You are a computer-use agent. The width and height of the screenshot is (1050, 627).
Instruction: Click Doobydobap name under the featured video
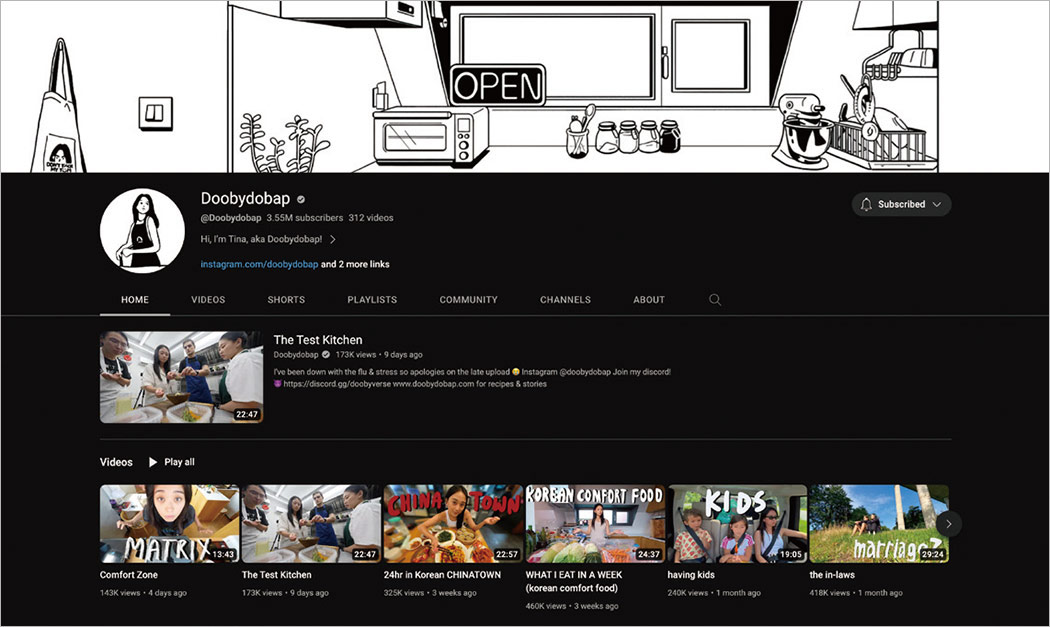point(296,355)
